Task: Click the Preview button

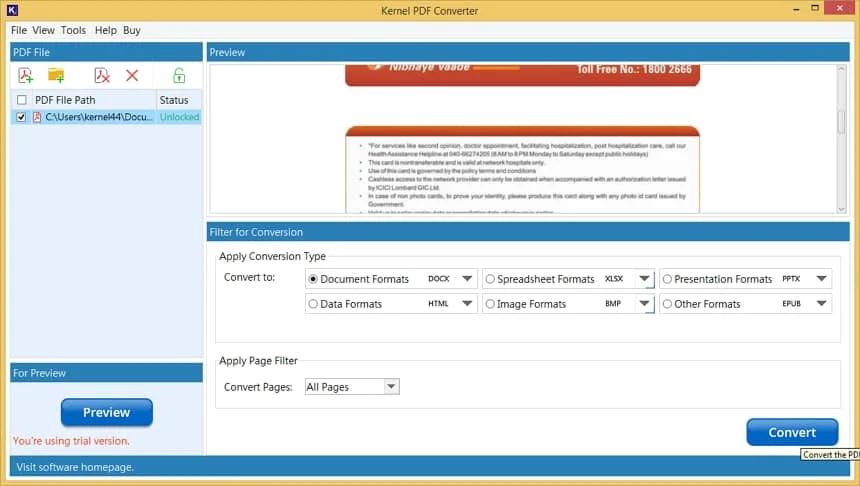Action: (106, 412)
